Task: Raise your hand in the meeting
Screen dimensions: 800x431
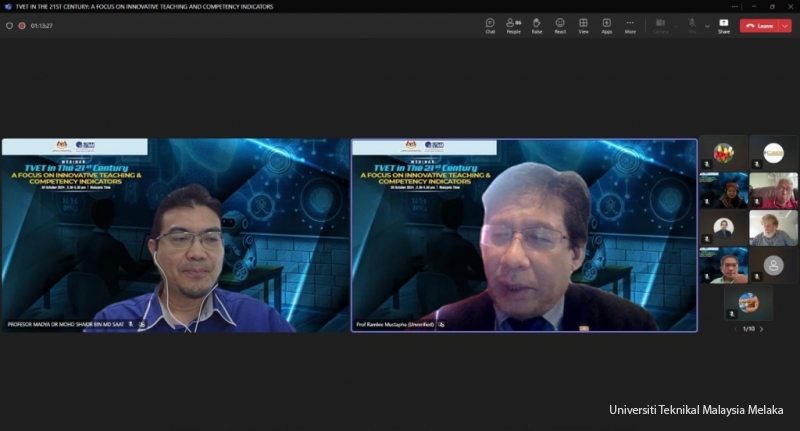Action: [x=537, y=25]
